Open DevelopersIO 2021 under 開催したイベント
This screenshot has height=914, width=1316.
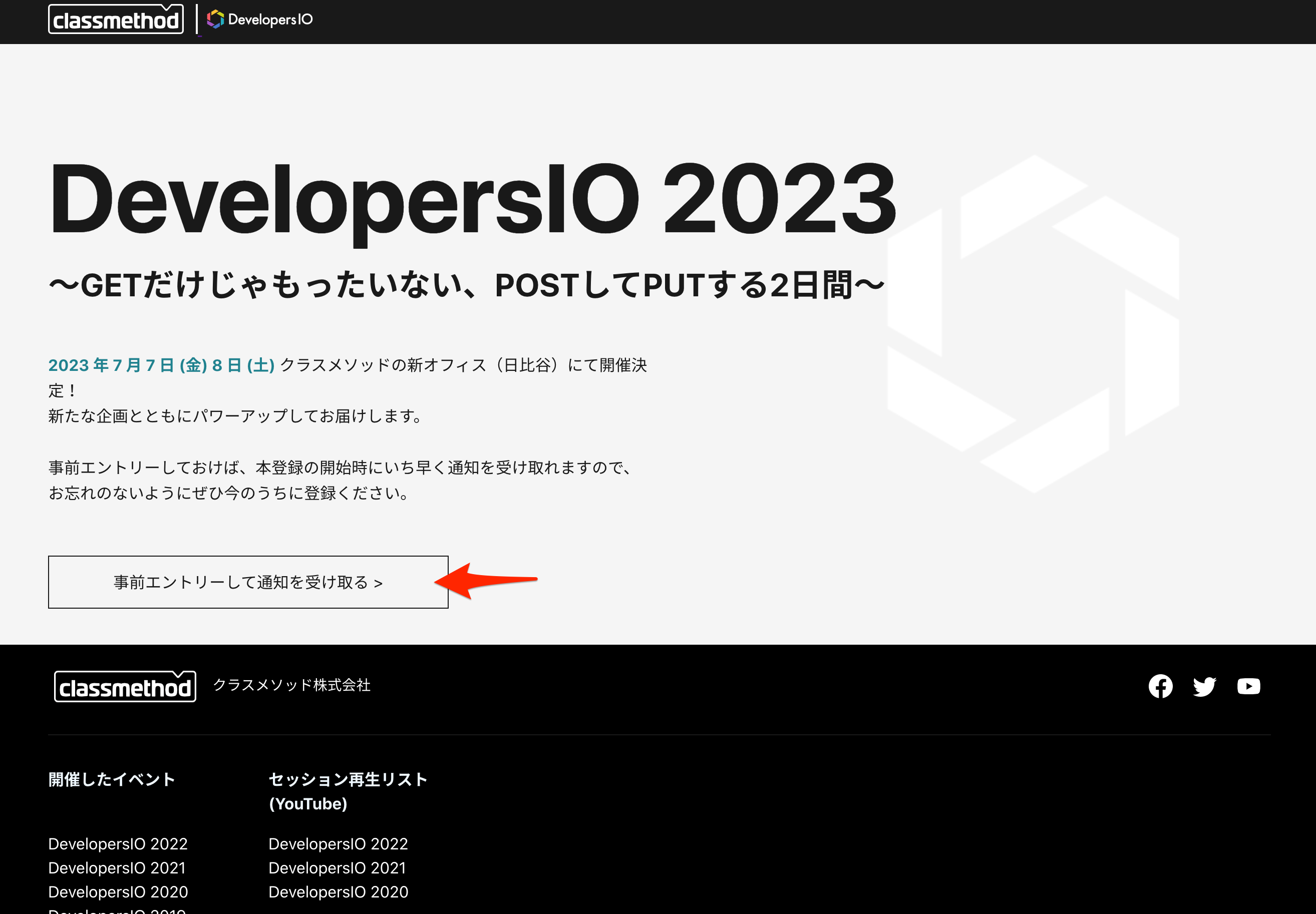point(117,867)
